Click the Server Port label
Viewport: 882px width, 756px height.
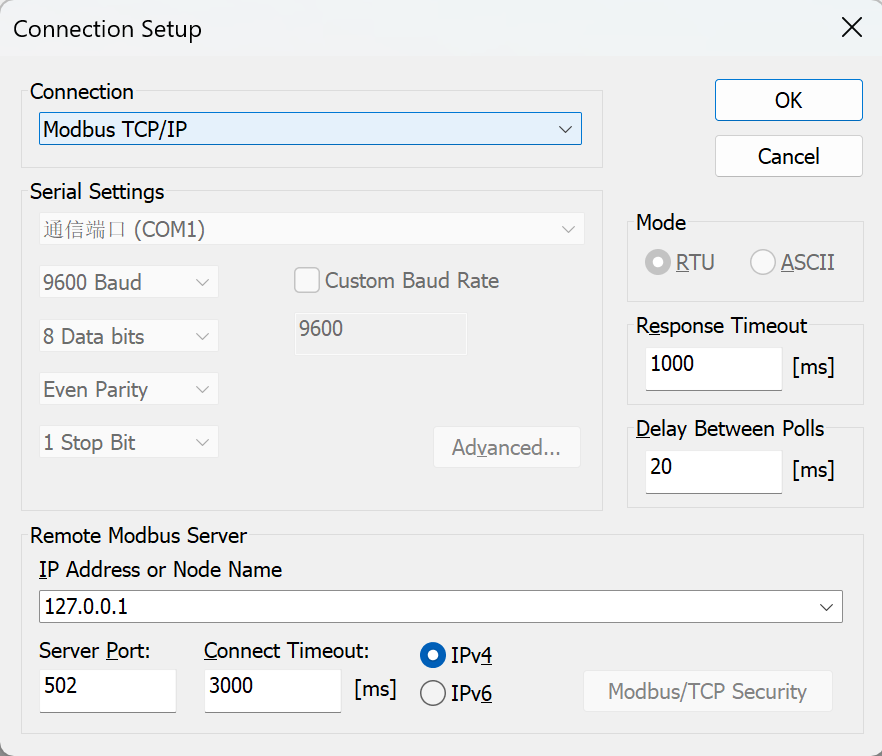(94, 651)
